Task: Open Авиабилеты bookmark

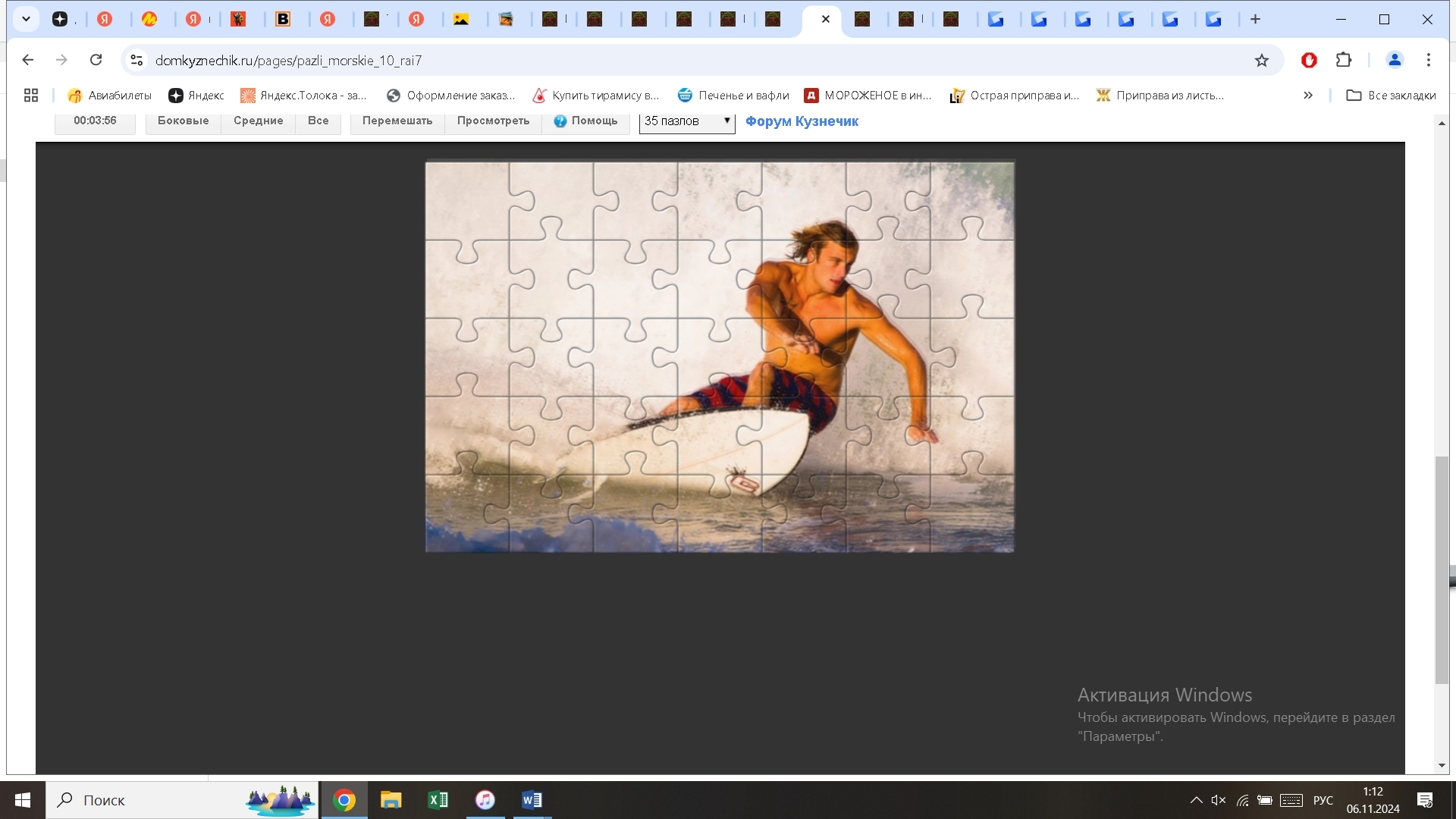Action: 110,95
